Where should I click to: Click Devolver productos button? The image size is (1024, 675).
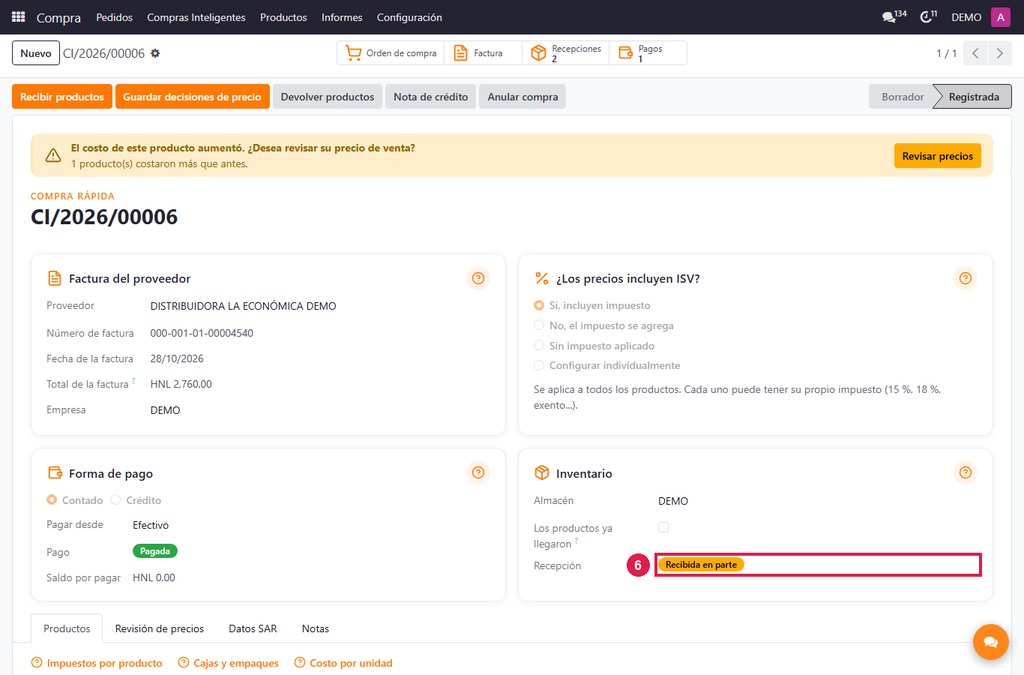(x=327, y=97)
